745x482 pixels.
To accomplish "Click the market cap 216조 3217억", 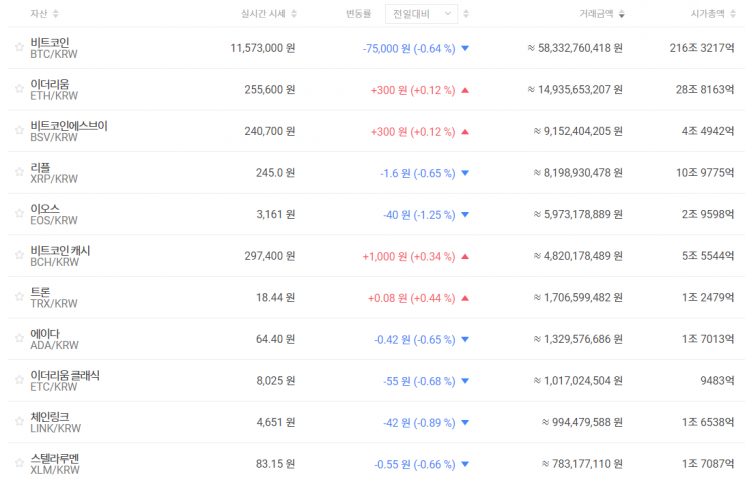I will (702, 48).
